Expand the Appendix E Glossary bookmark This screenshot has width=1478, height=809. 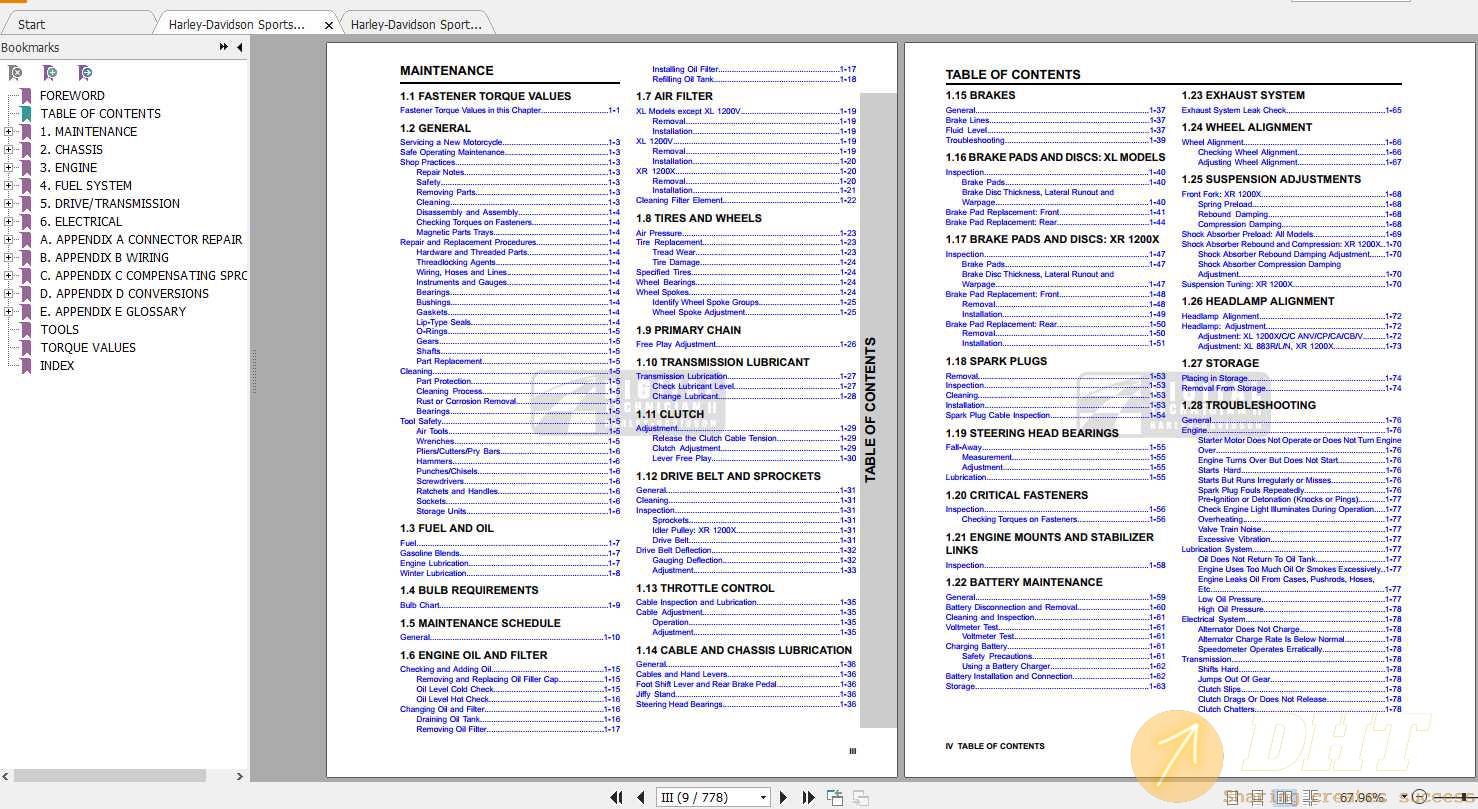coord(9,312)
